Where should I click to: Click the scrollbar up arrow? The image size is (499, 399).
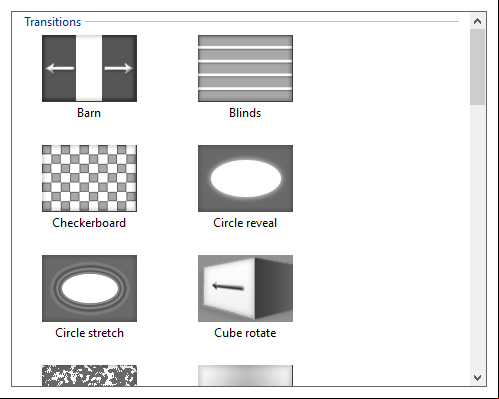[477, 21]
